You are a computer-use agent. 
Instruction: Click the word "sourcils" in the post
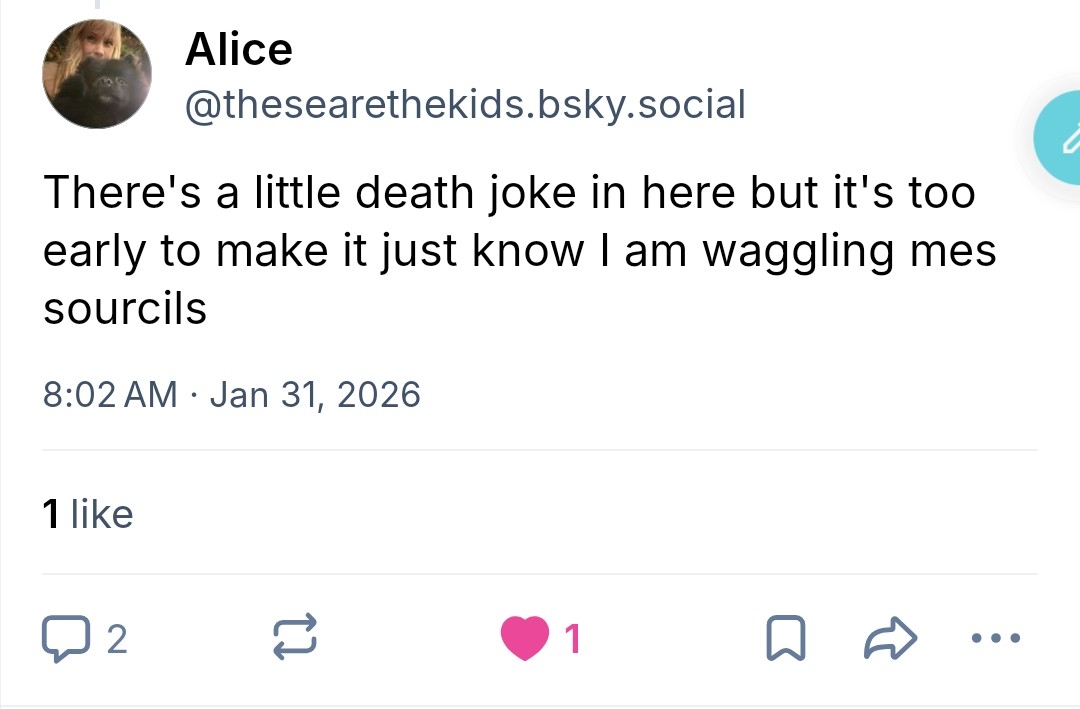tap(125, 309)
